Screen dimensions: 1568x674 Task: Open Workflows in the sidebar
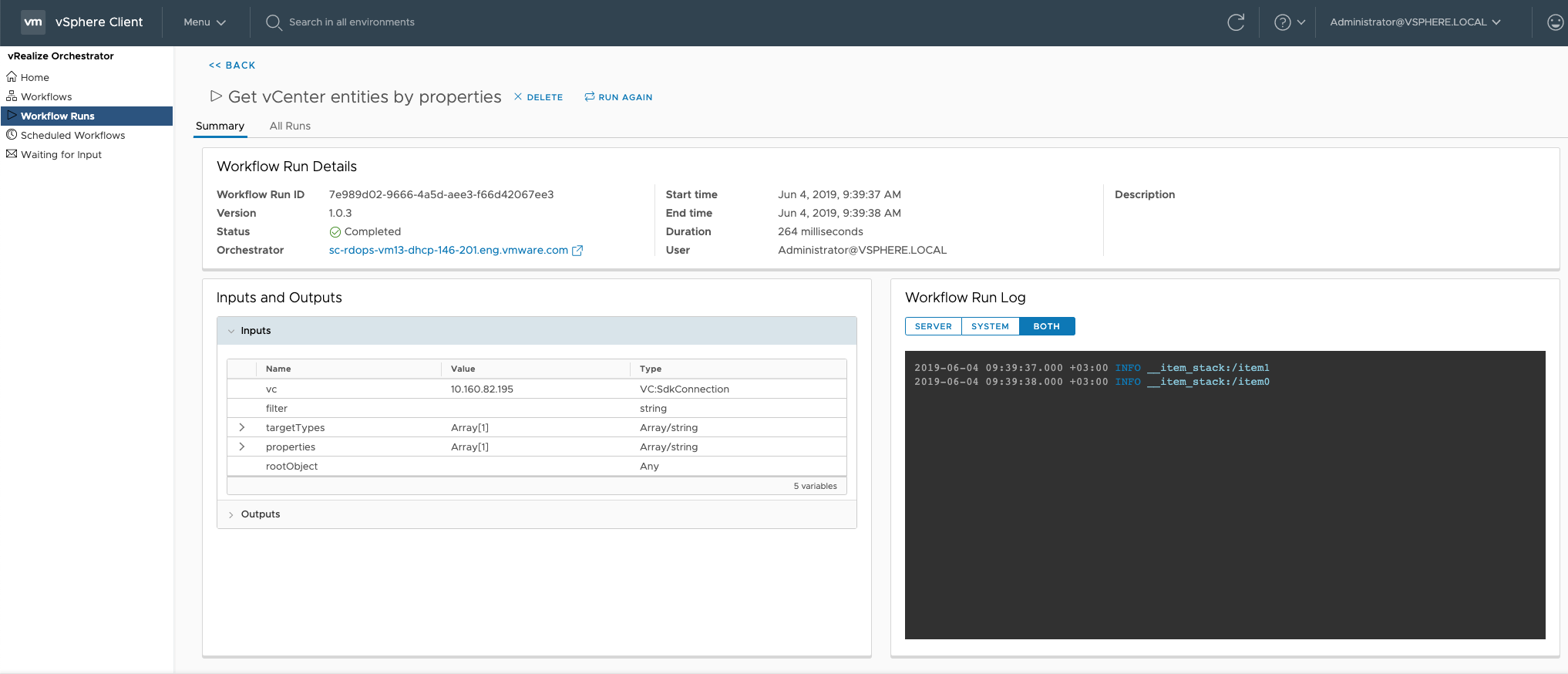pyautogui.click(x=46, y=96)
